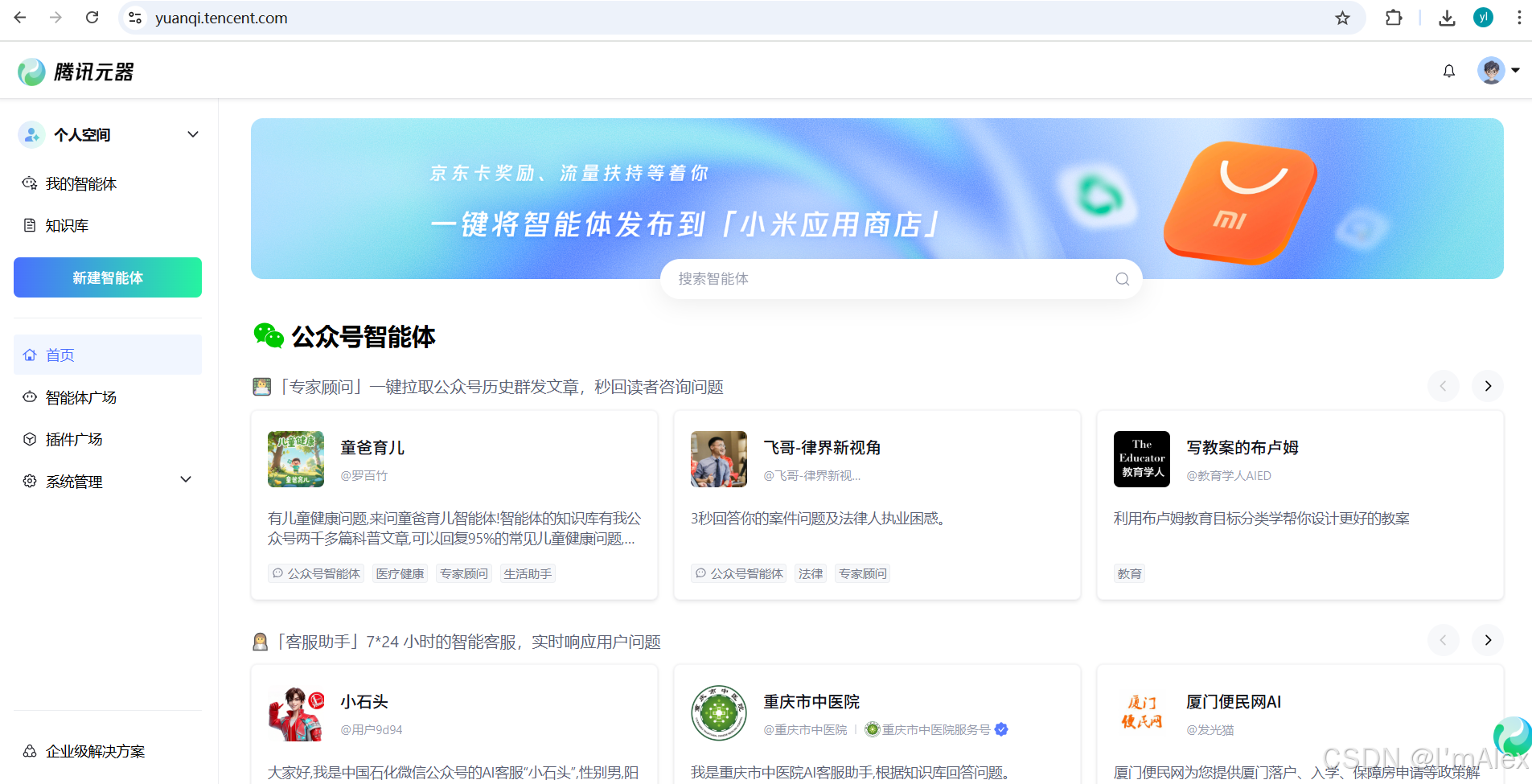Click 生活助手 tag on 童爸育儿 card
1532x784 pixels.
point(528,573)
